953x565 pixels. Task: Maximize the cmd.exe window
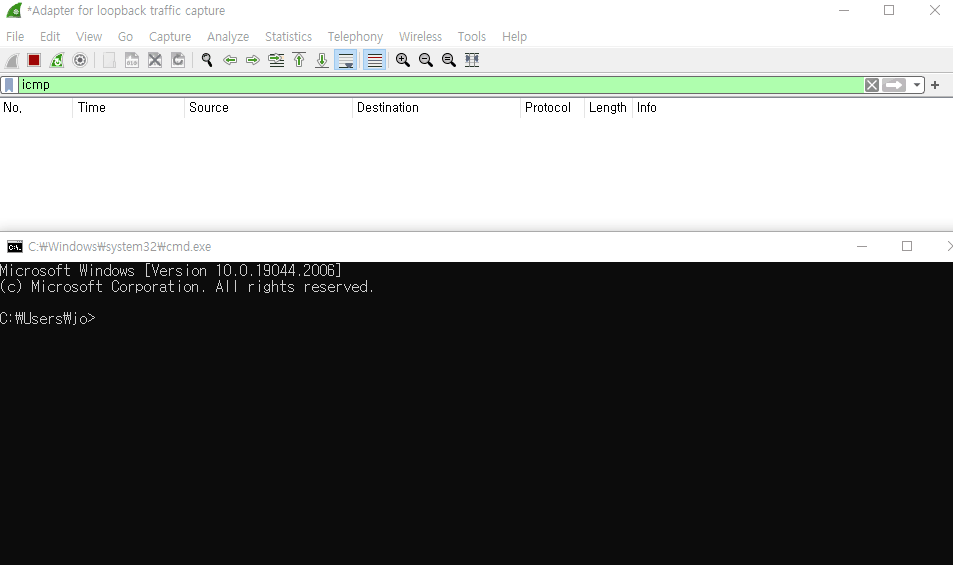click(x=907, y=247)
